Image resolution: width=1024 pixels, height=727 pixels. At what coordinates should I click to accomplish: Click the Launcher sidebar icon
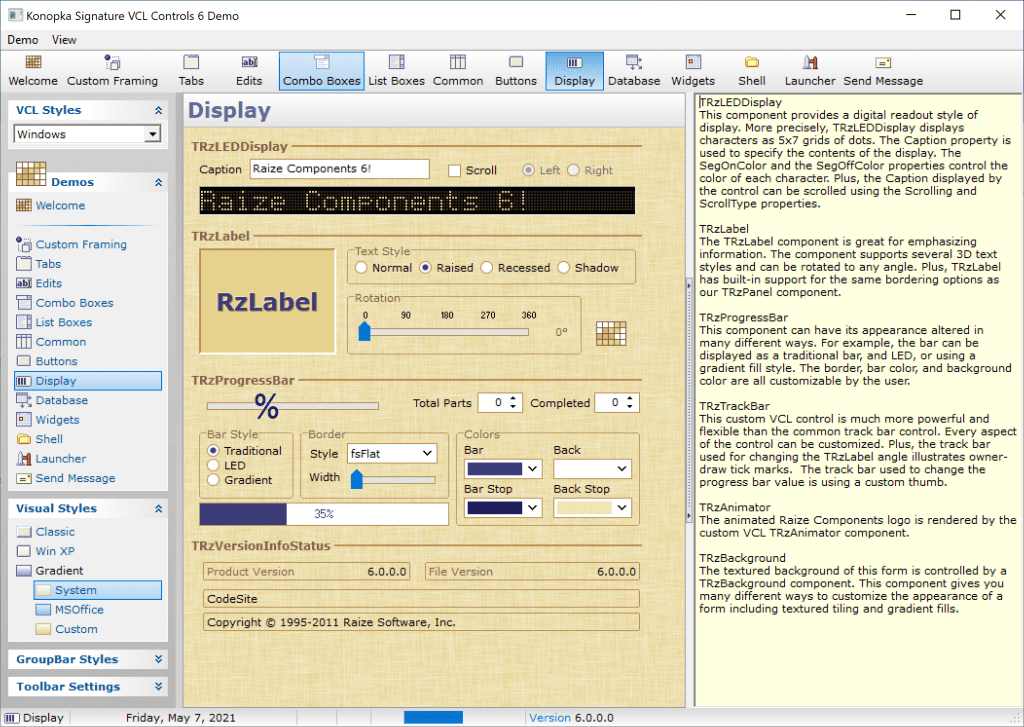(24, 459)
